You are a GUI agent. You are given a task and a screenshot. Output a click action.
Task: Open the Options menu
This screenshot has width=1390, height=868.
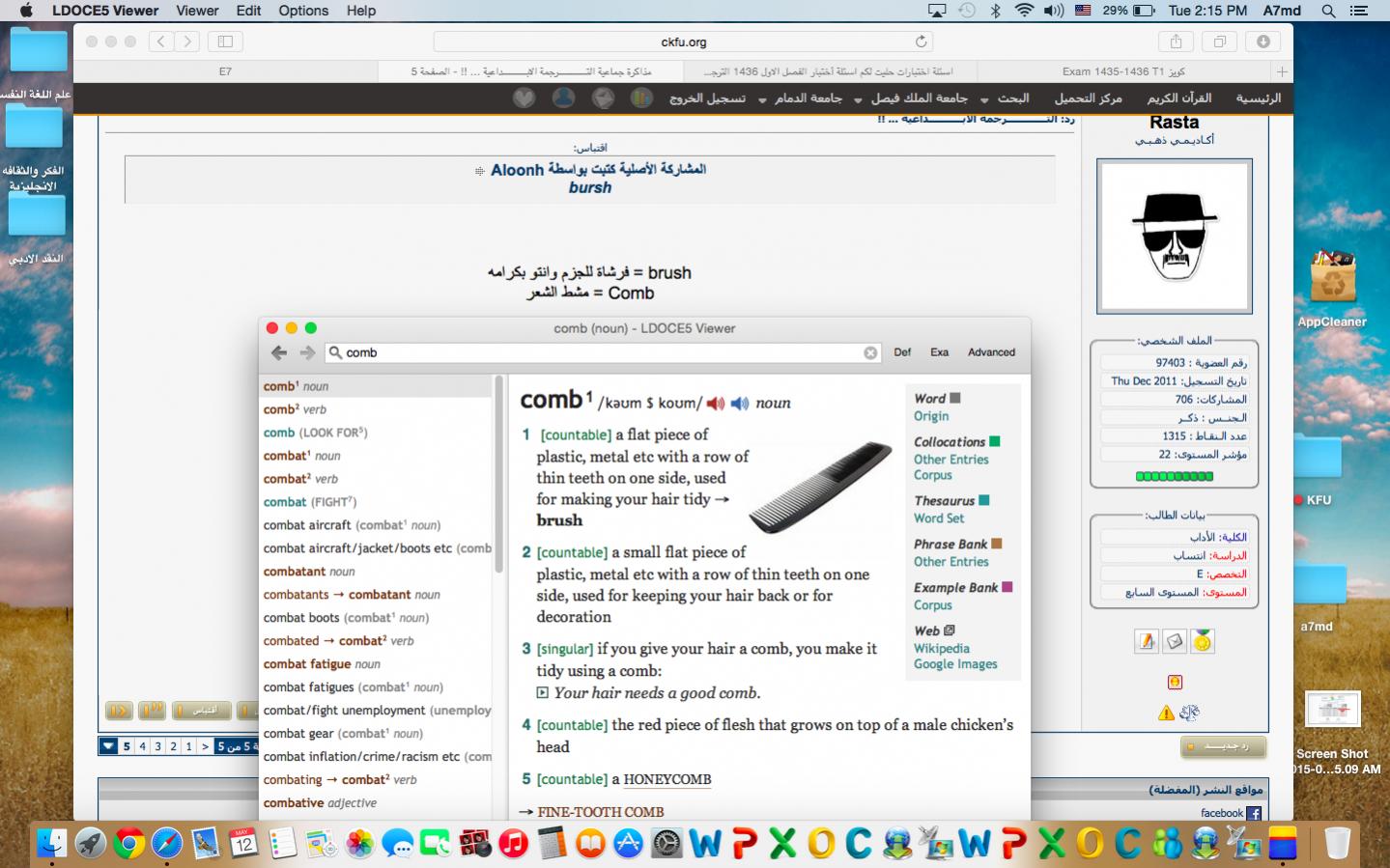tap(303, 11)
